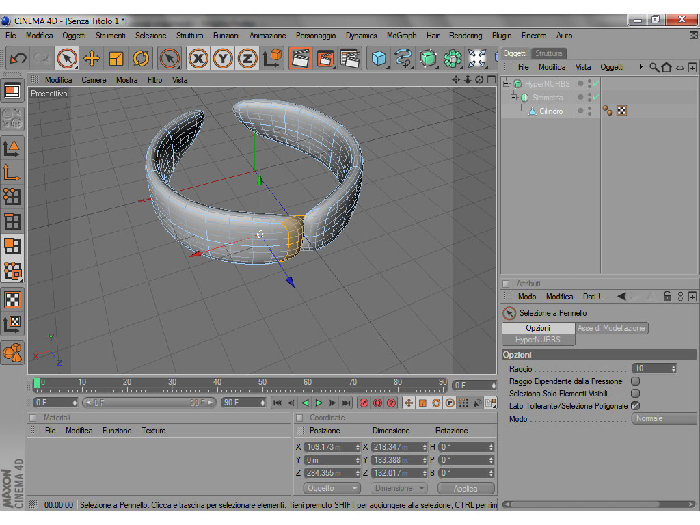Click the attributes panel lock icon
The height and width of the screenshot is (525, 700).
(x=667, y=296)
